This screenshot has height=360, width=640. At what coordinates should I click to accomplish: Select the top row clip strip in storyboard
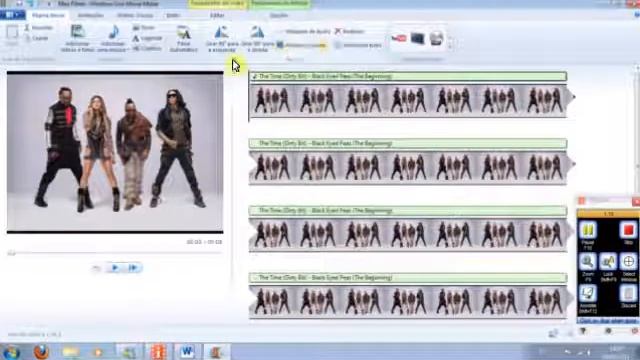[407, 100]
